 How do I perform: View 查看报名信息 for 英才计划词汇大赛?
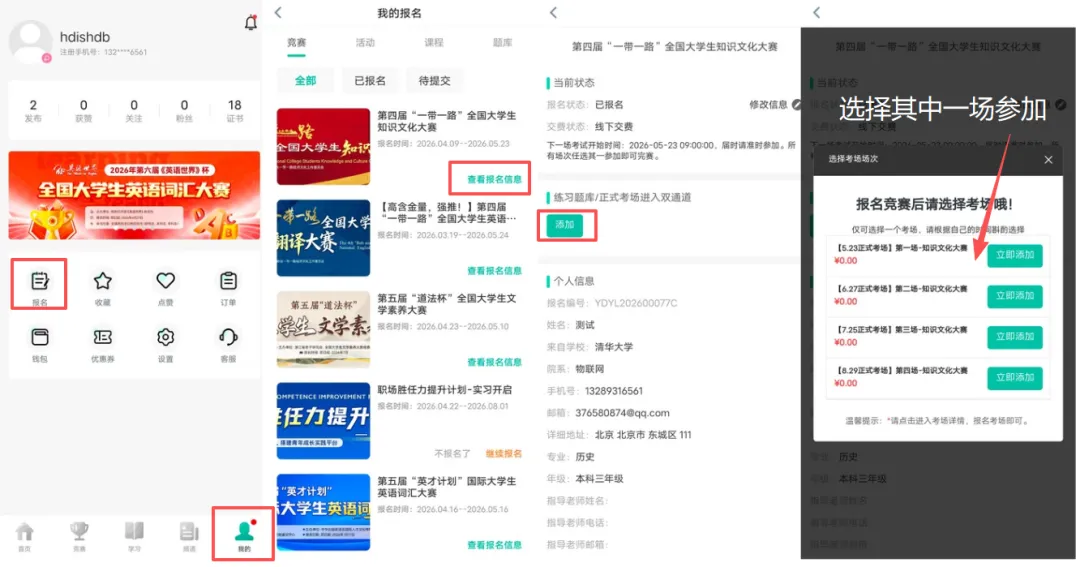(x=494, y=545)
